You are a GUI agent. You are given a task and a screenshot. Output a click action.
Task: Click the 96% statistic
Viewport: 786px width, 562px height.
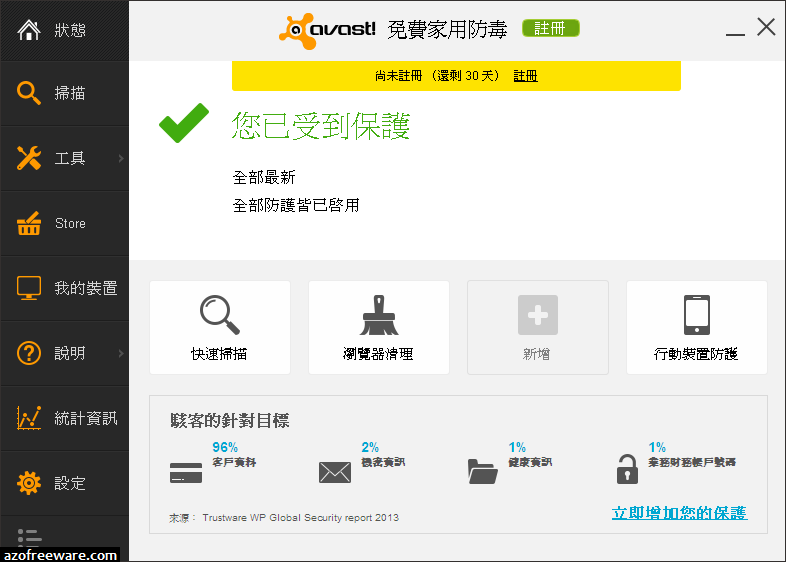pyautogui.click(x=225, y=447)
